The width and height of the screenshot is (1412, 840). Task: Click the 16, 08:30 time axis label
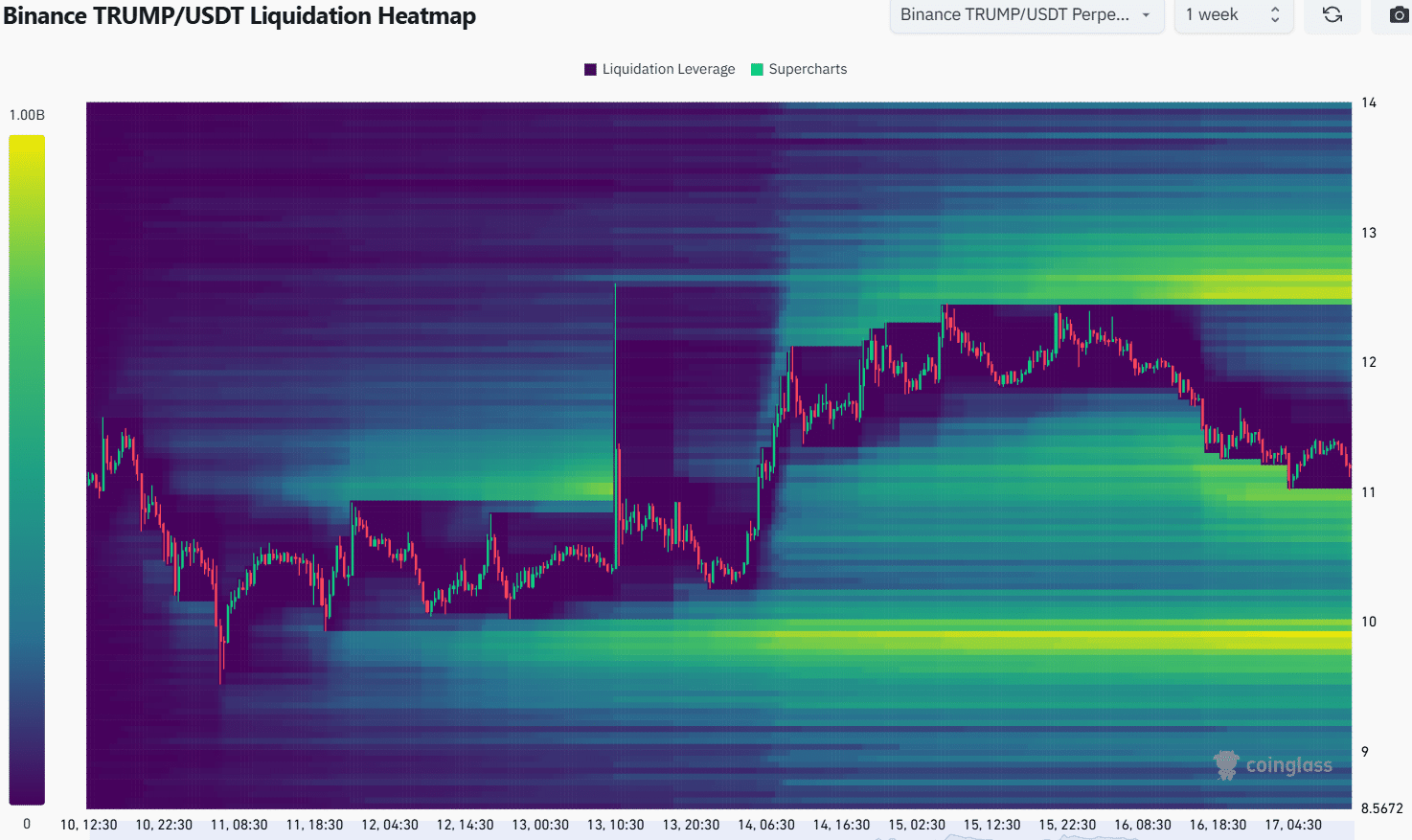(1143, 825)
